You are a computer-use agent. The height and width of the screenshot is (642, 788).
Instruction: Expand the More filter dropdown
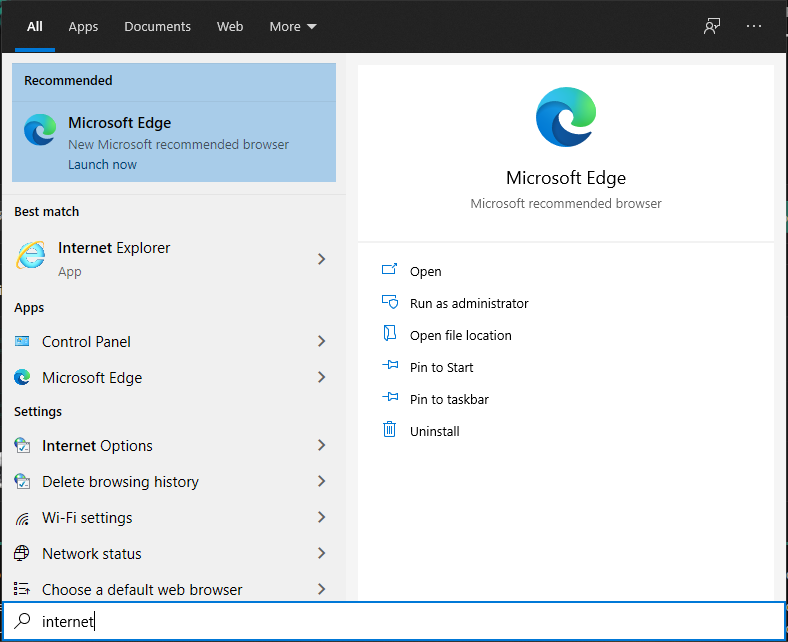292,27
